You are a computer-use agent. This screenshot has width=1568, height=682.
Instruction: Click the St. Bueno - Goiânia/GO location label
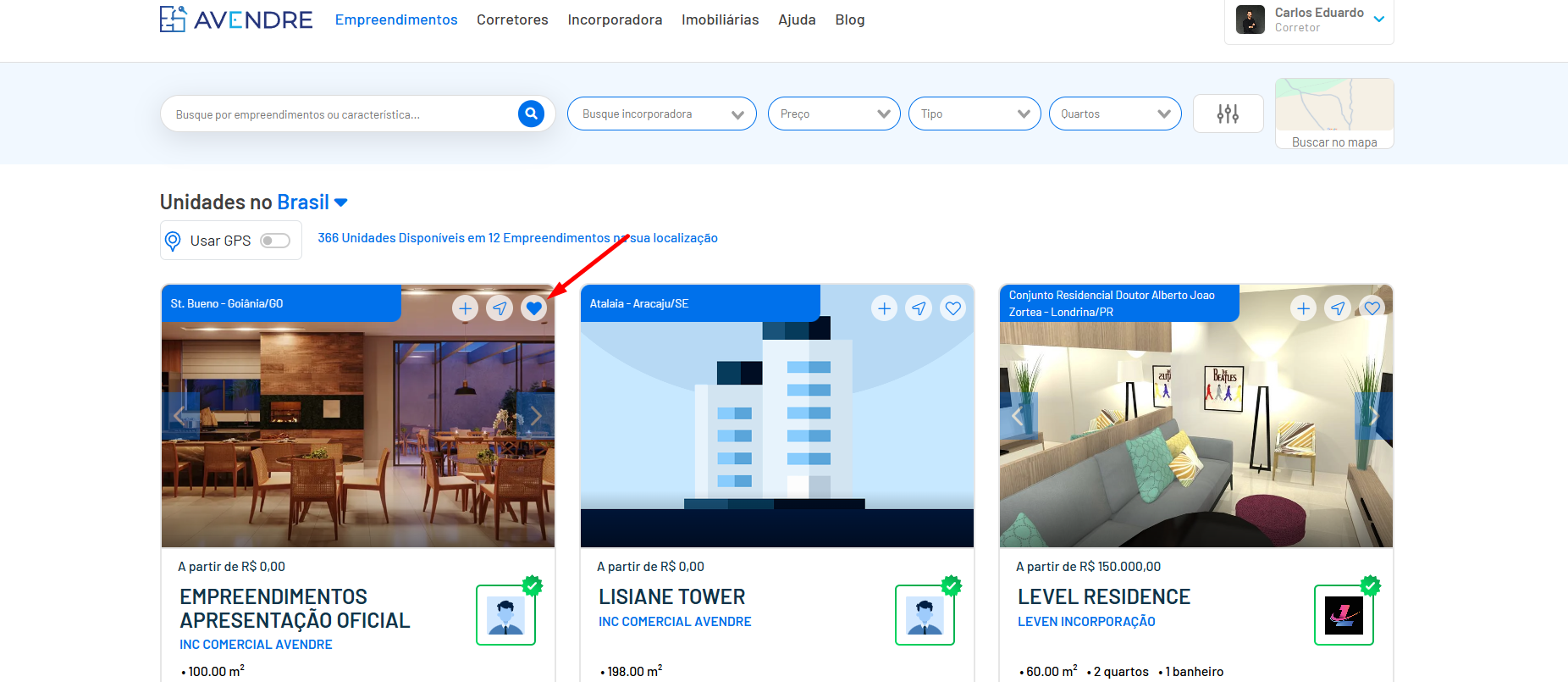click(227, 303)
